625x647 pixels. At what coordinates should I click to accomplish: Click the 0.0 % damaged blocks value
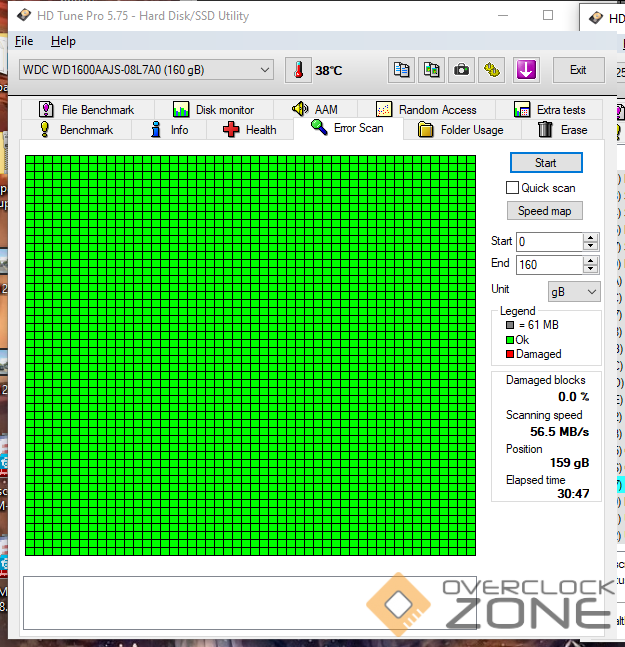pos(573,397)
